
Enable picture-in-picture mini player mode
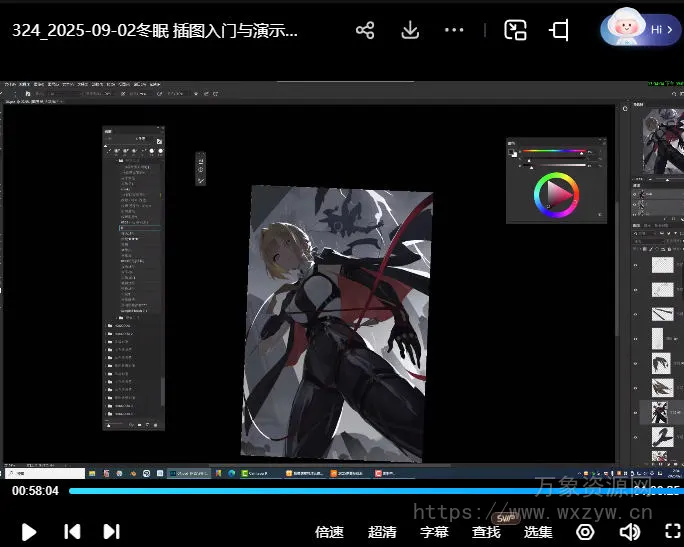tap(515, 30)
